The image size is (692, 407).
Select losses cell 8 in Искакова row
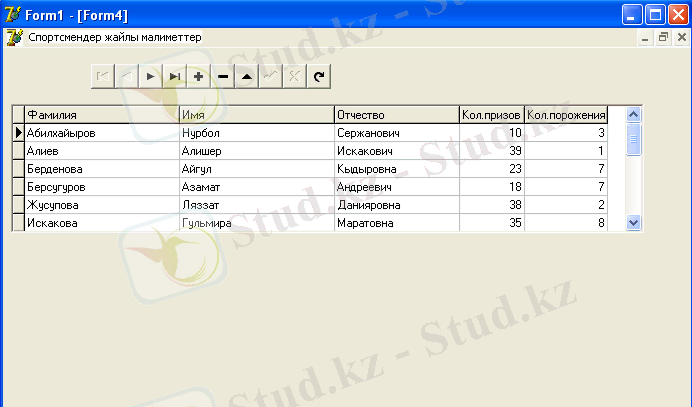coord(566,223)
